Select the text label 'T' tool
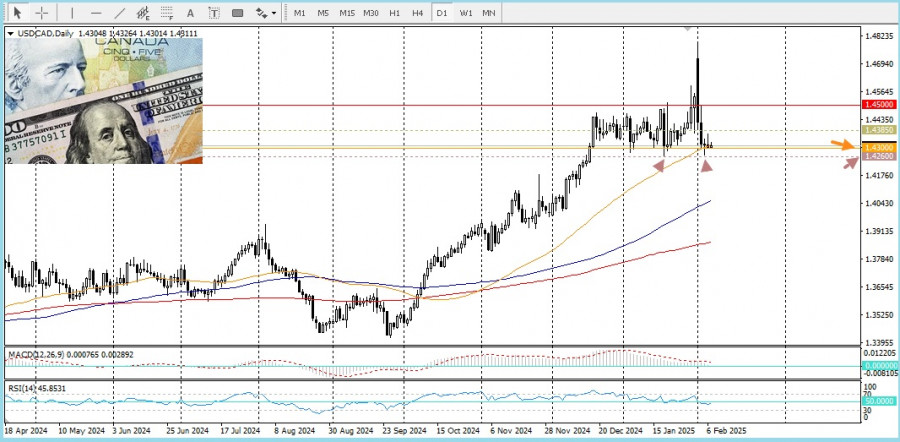The image size is (900, 442). click(214, 13)
